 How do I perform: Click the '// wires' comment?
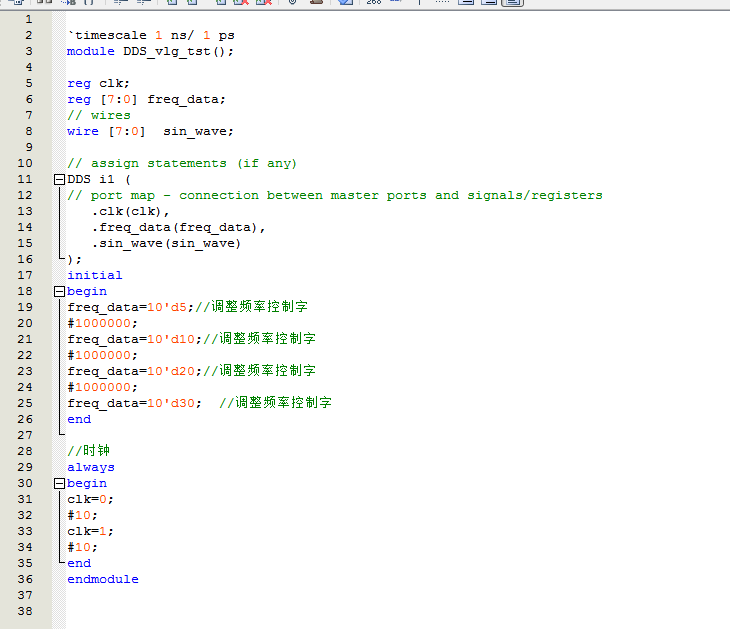[x=99, y=115]
